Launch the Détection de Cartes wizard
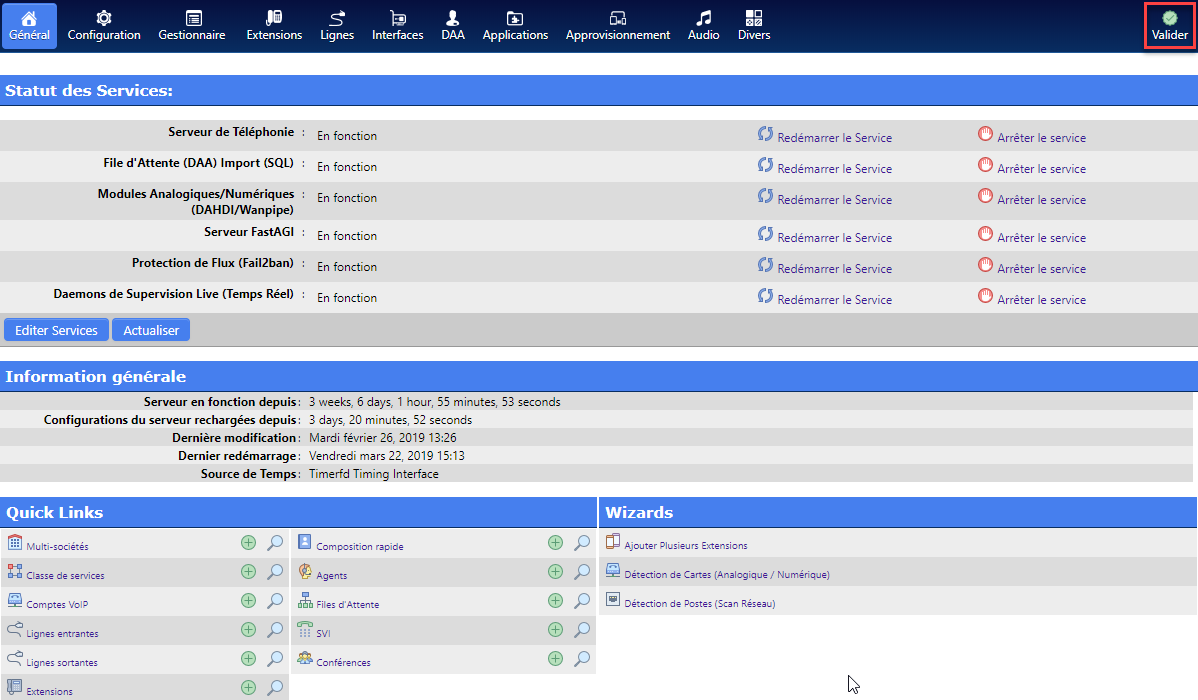1198x700 pixels. [727, 575]
